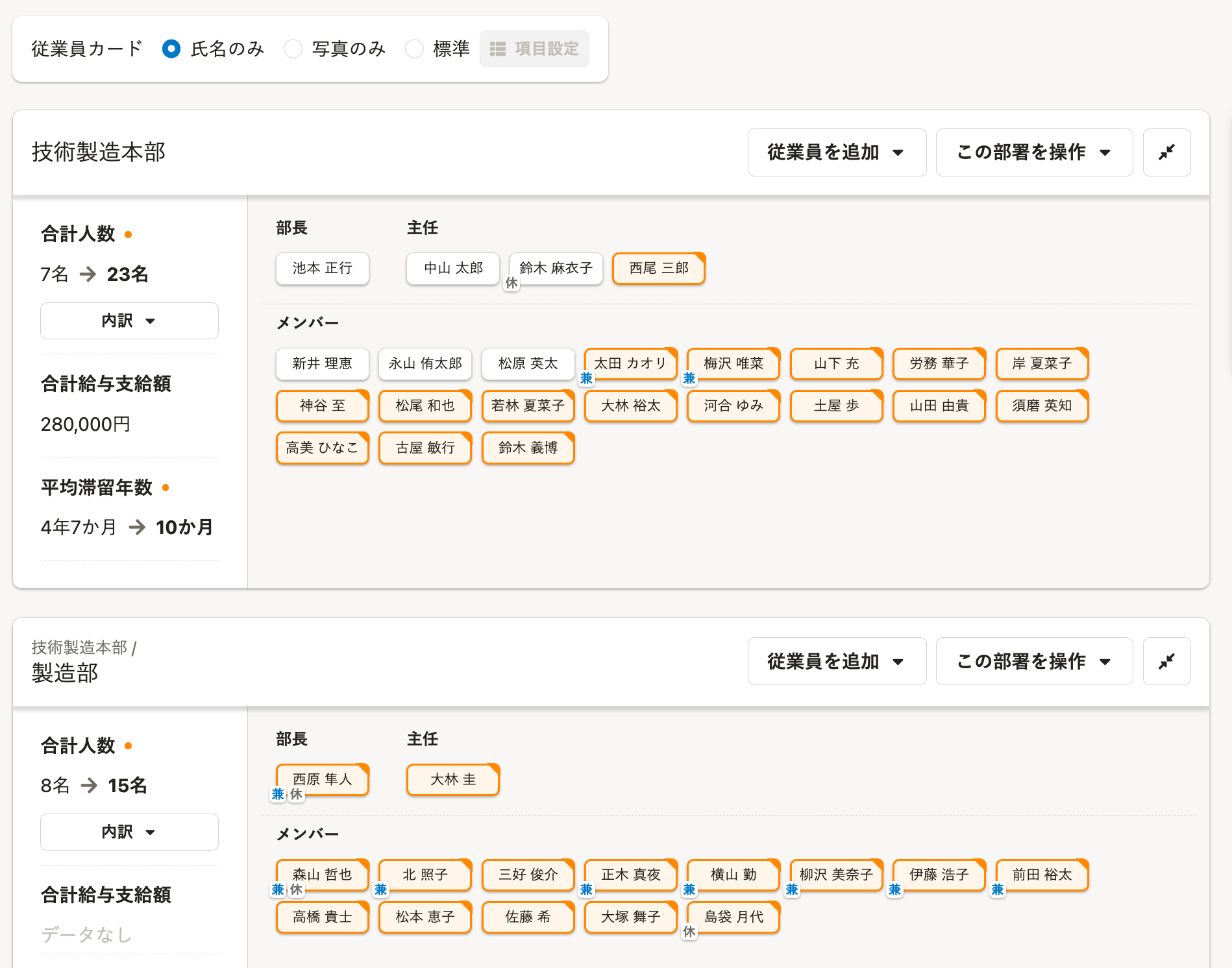Open 大林 圭 employee card
Viewport: 1232px width, 968px height.
pos(453,779)
